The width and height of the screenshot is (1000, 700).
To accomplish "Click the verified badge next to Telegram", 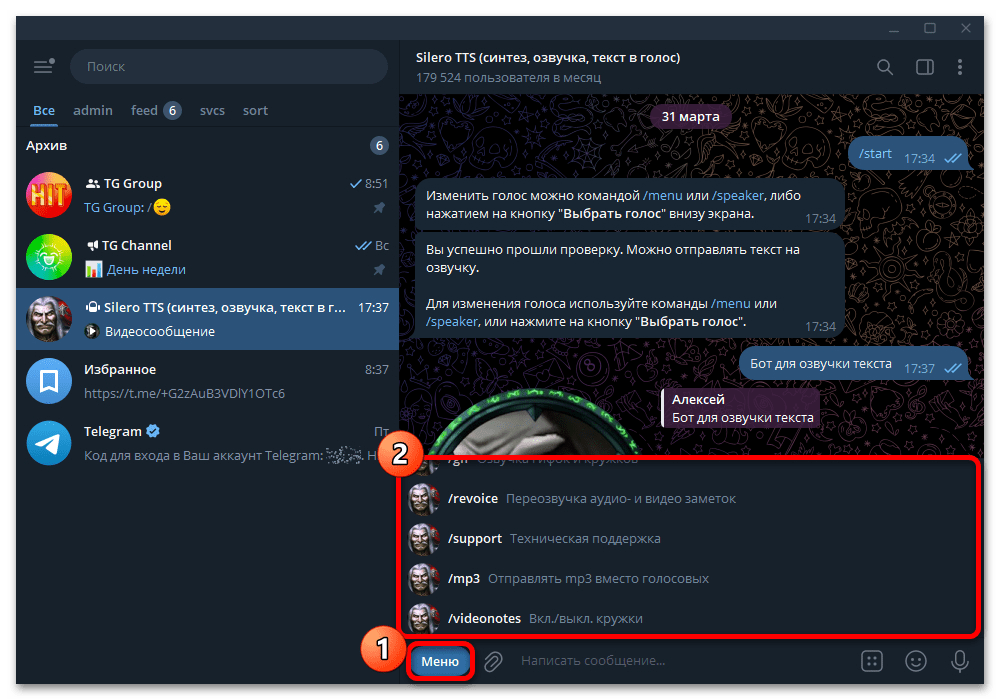I will (153, 431).
